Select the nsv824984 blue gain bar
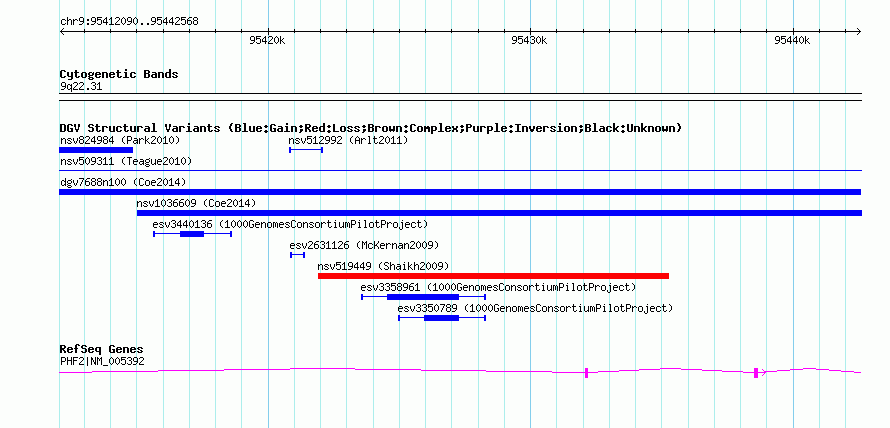The width and height of the screenshot is (890, 428). pos(96,150)
